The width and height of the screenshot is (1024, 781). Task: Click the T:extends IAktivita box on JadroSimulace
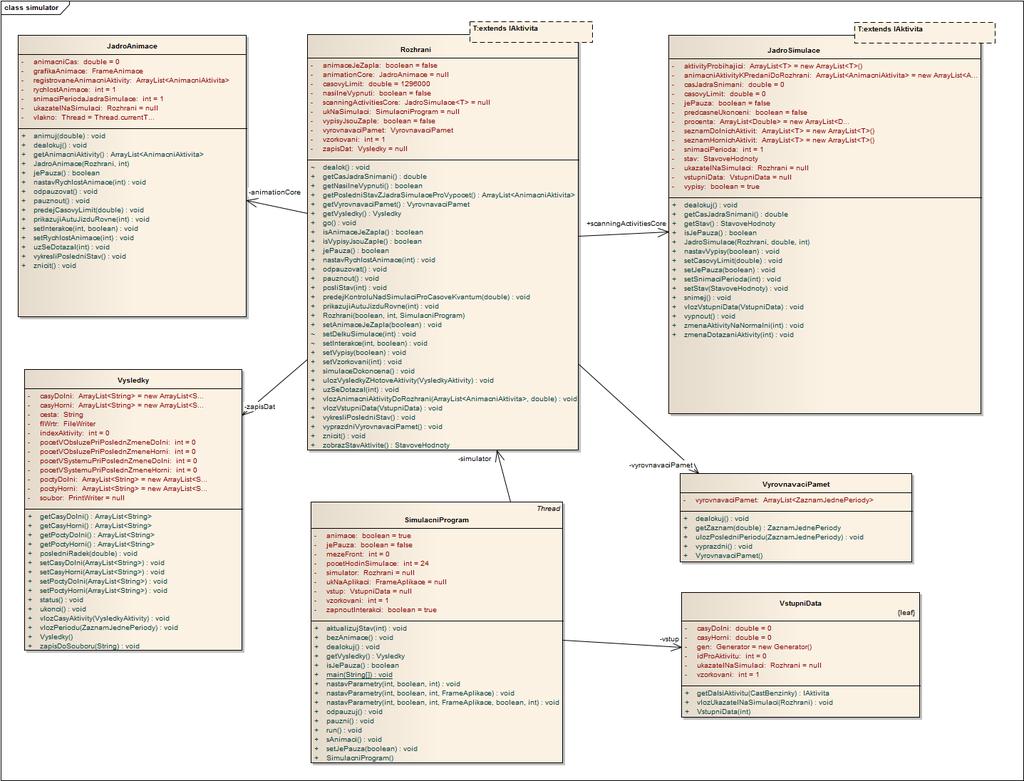click(x=925, y=33)
